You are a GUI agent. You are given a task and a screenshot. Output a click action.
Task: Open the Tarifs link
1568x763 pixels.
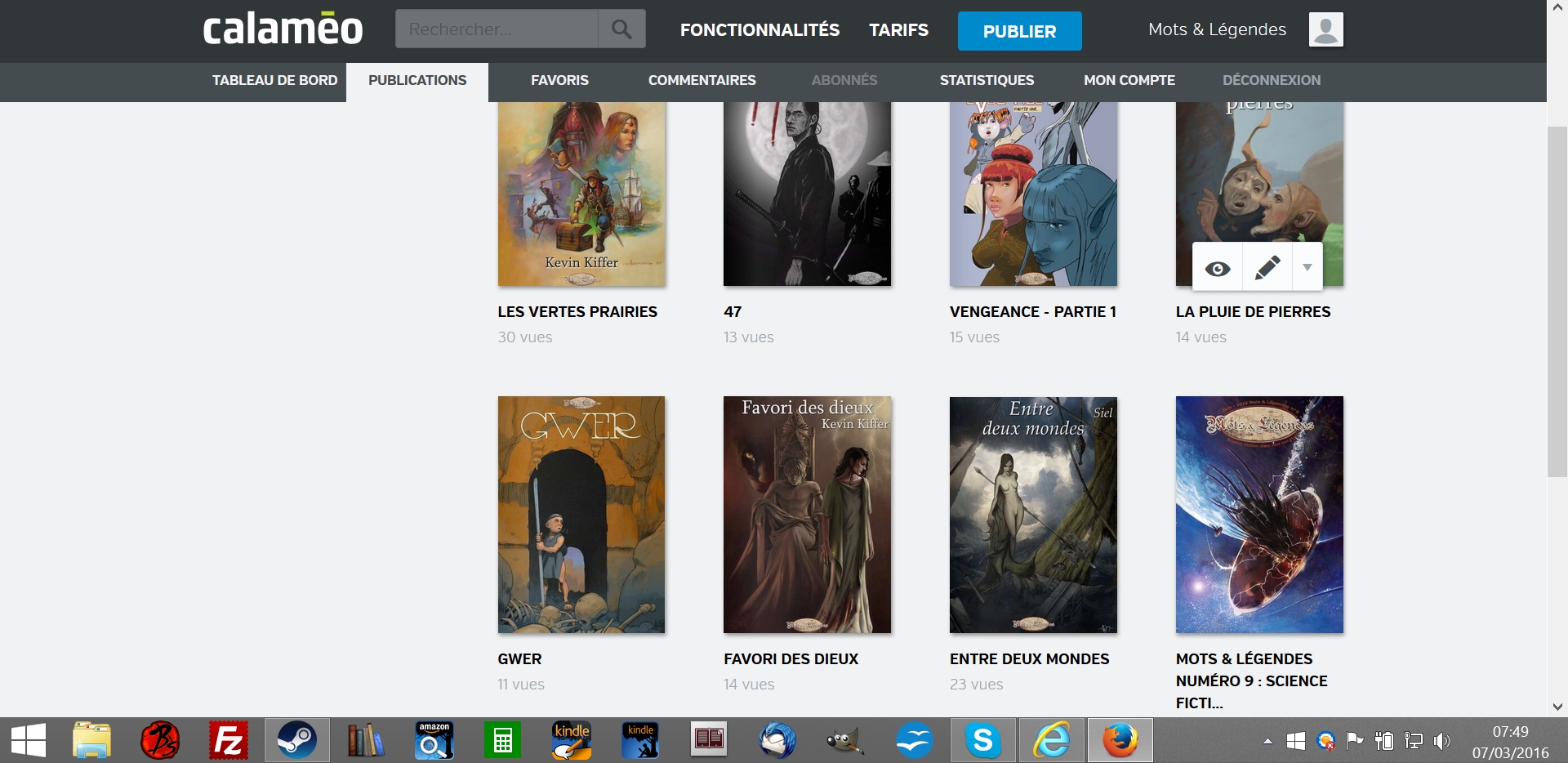pyautogui.click(x=898, y=30)
